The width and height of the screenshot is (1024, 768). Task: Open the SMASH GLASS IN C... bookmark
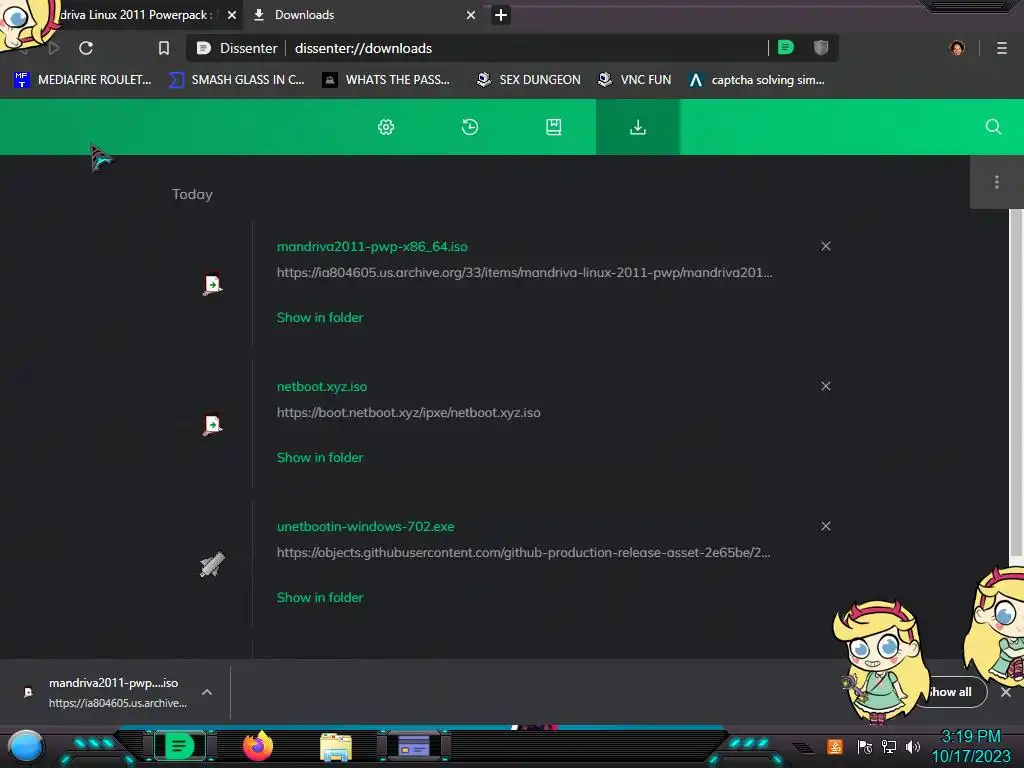pyautogui.click(x=236, y=80)
